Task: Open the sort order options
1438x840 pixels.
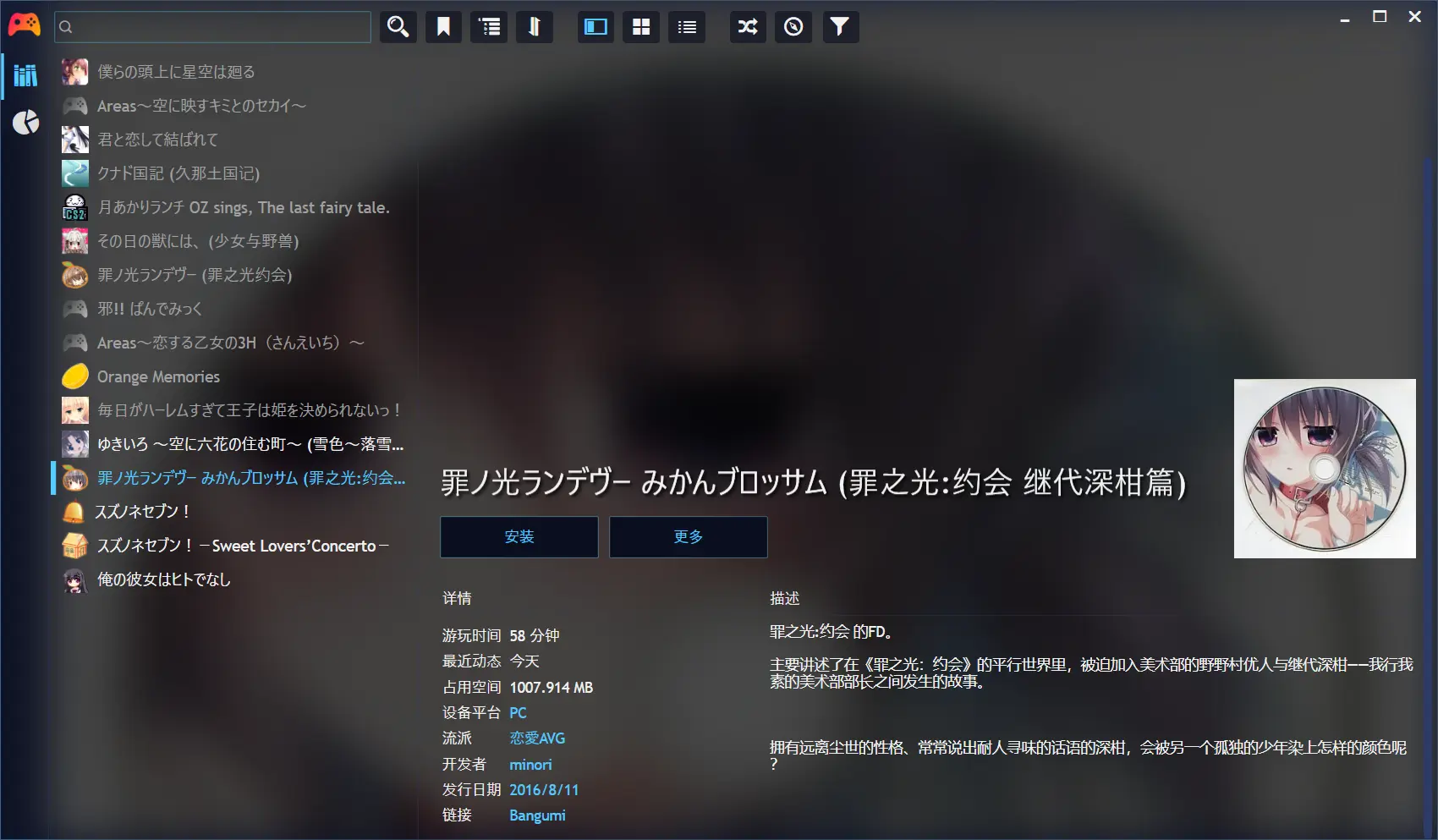Action: [535, 27]
